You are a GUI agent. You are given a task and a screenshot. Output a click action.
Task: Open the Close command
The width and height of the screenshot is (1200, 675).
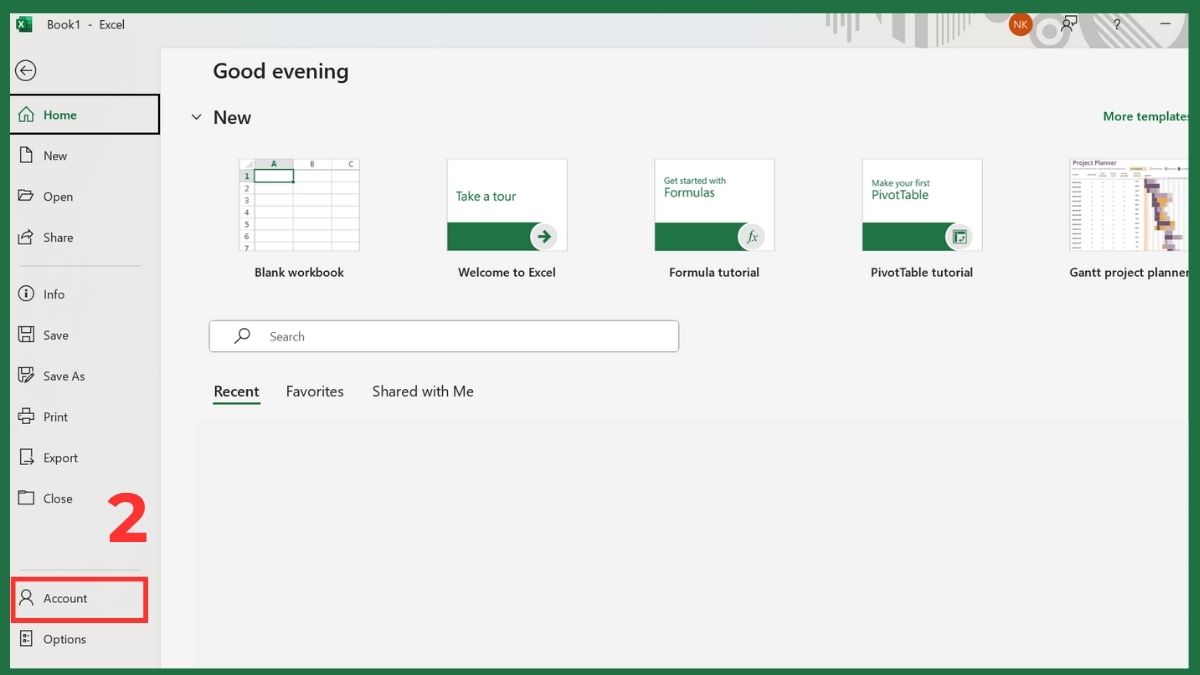(59, 498)
